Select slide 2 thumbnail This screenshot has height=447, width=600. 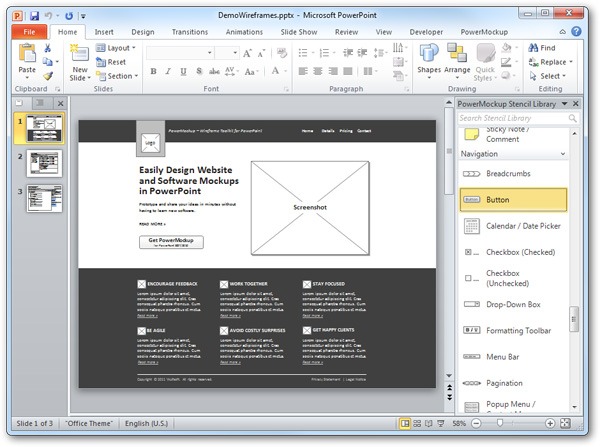point(44,163)
